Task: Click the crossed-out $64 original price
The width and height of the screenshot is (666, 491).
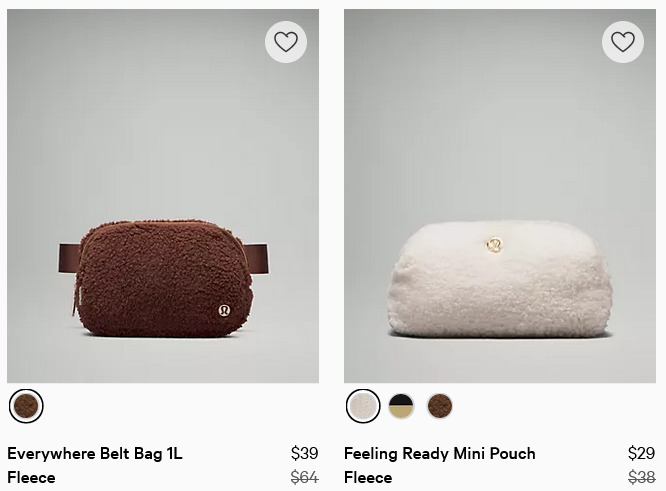Action: pyautogui.click(x=305, y=477)
